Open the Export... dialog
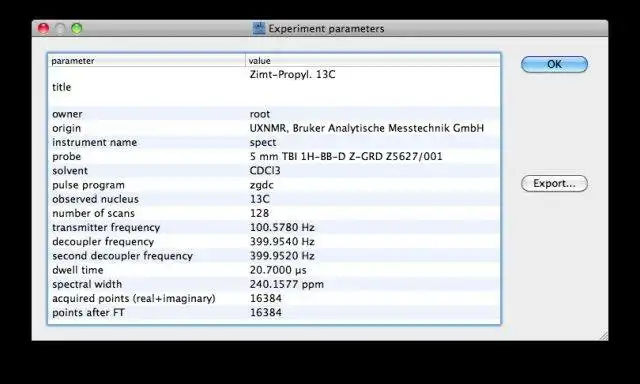640x384 pixels. coord(554,184)
